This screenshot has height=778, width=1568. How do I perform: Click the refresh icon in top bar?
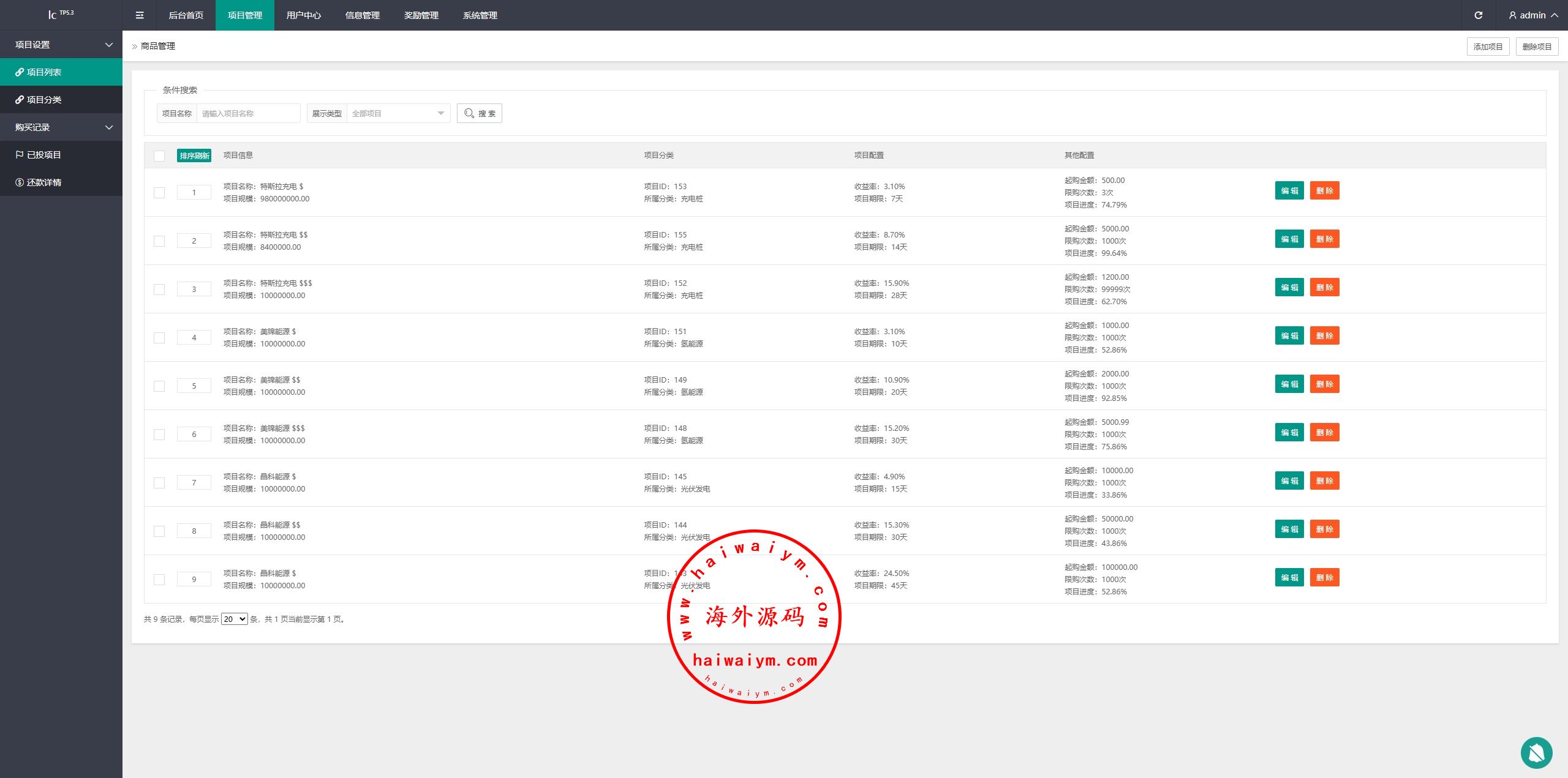click(x=1478, y=15)
